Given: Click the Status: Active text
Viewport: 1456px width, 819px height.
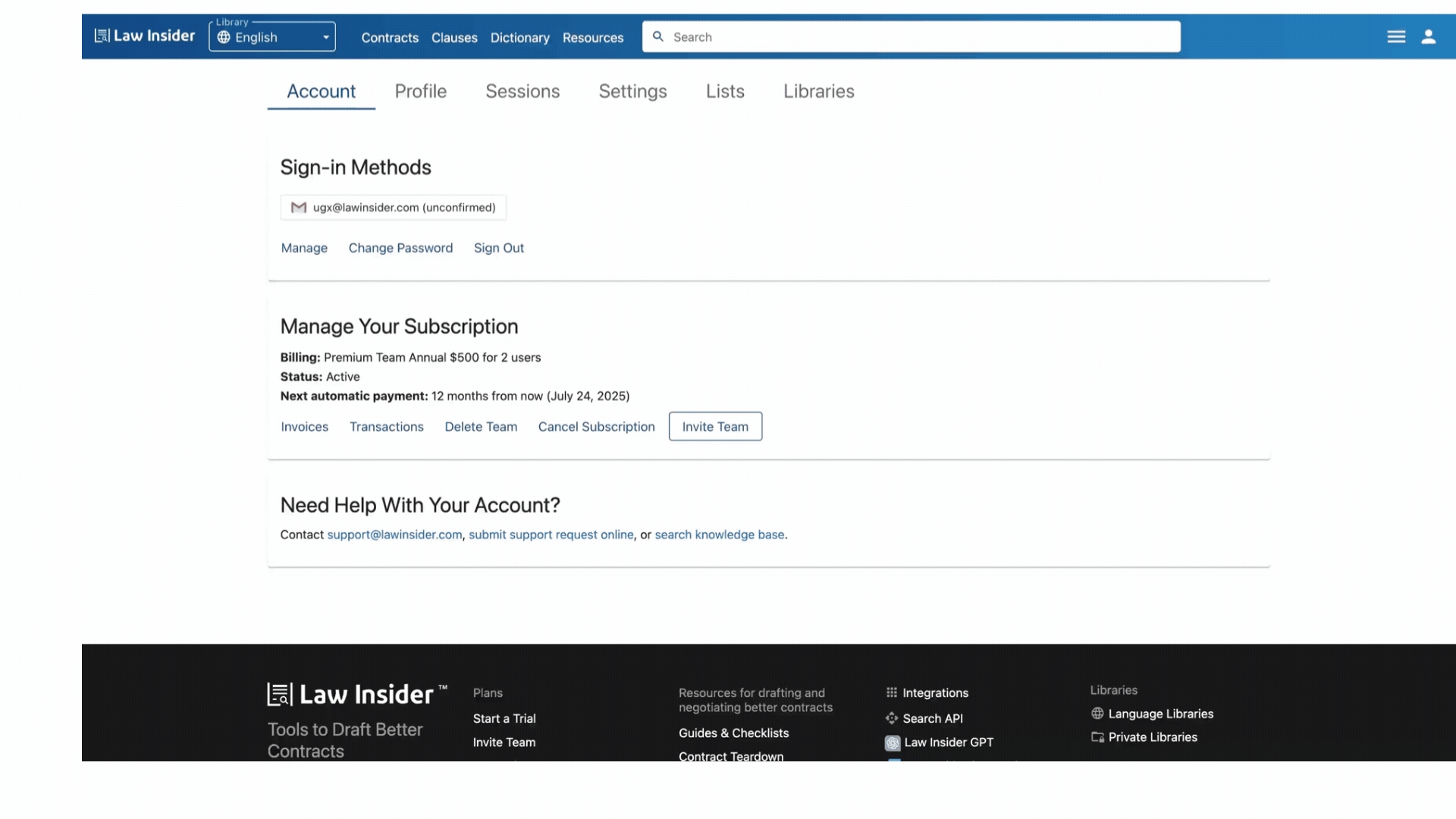Looking at the screenshot, I should click(x=320, y=377).
